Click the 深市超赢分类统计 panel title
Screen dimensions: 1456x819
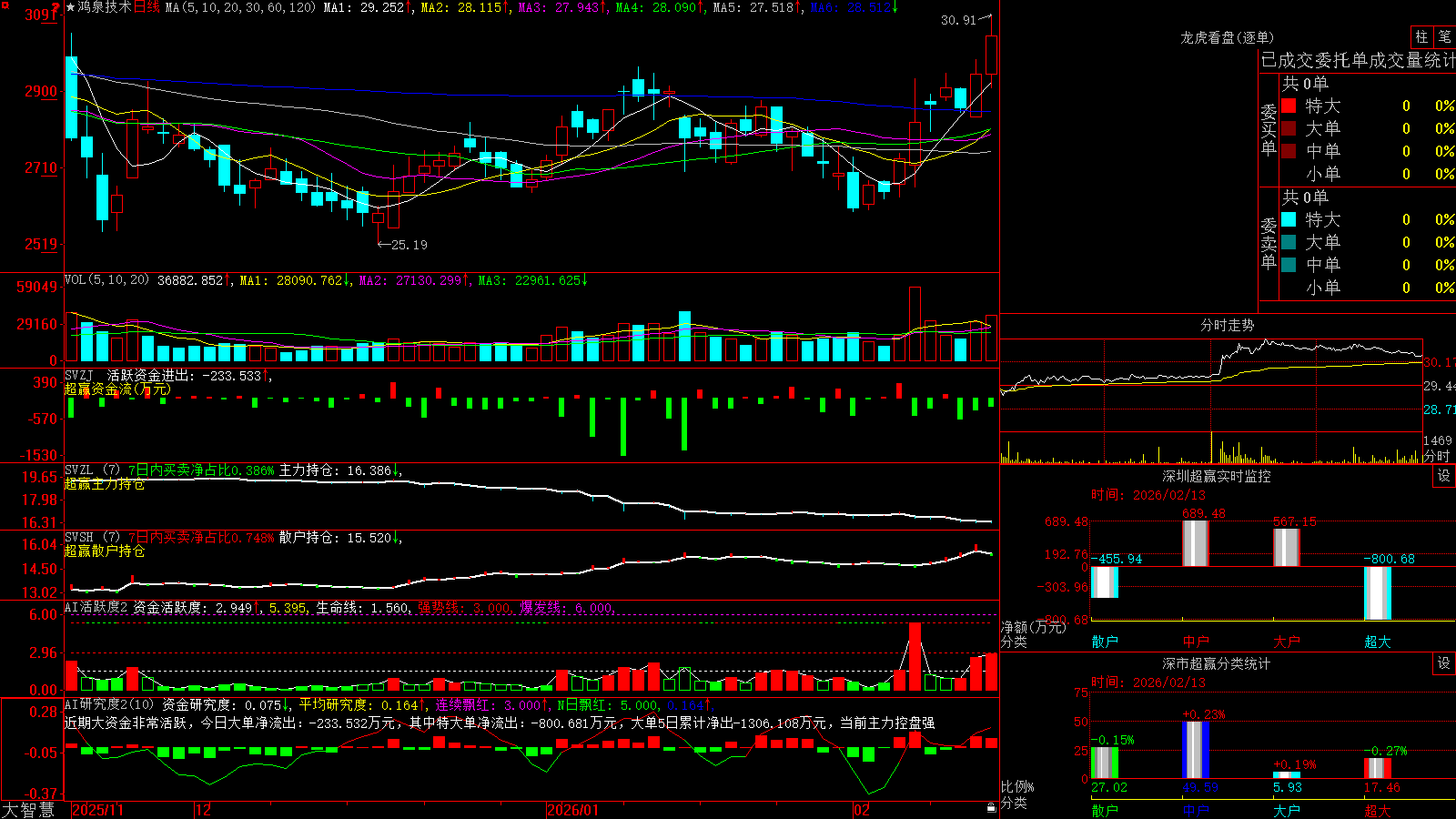coord(1216,663)
